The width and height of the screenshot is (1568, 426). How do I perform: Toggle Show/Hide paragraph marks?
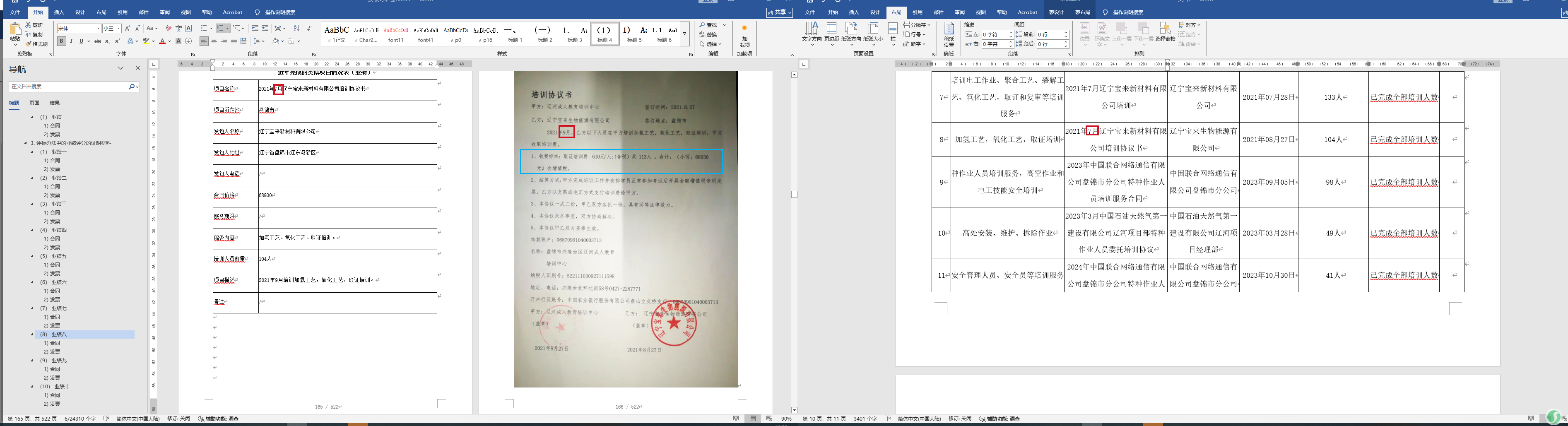[x=309, y=28]
